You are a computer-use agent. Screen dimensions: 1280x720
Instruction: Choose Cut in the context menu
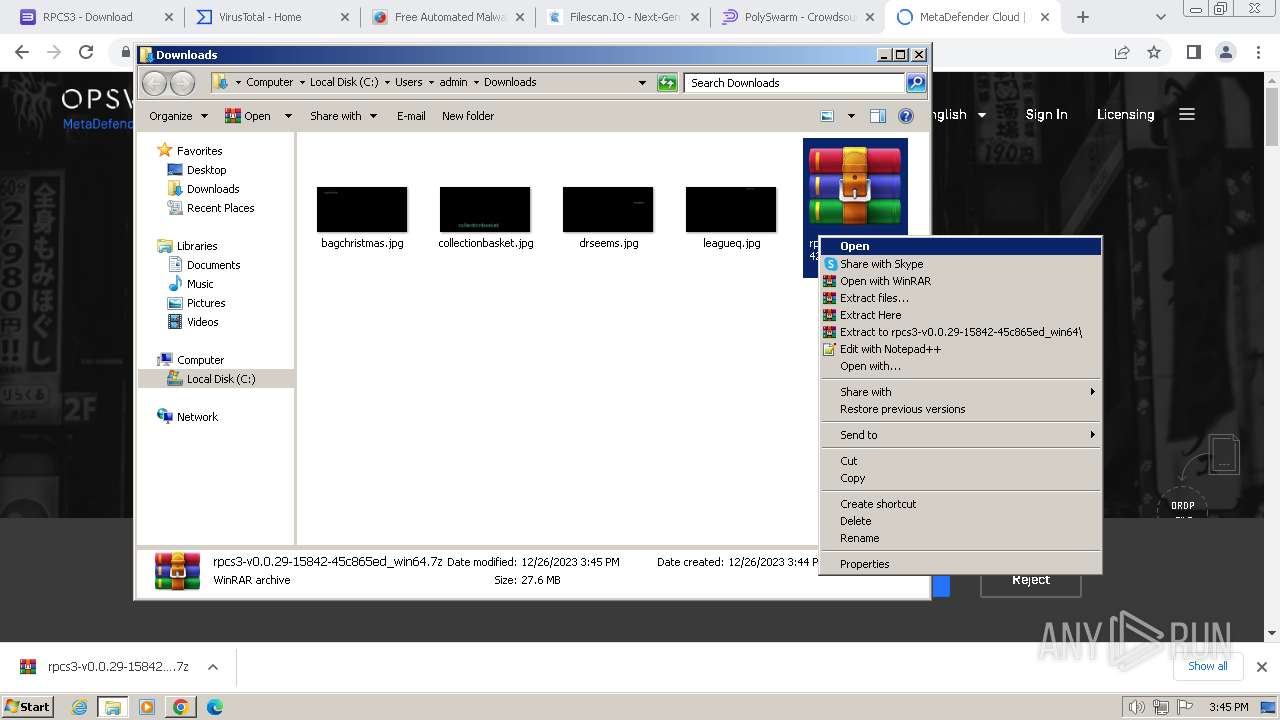pyautogui.click(x=960, y=461)
